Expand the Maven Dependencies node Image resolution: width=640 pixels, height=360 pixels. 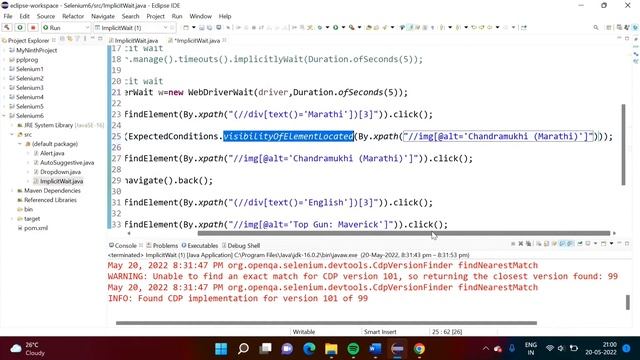12,191
